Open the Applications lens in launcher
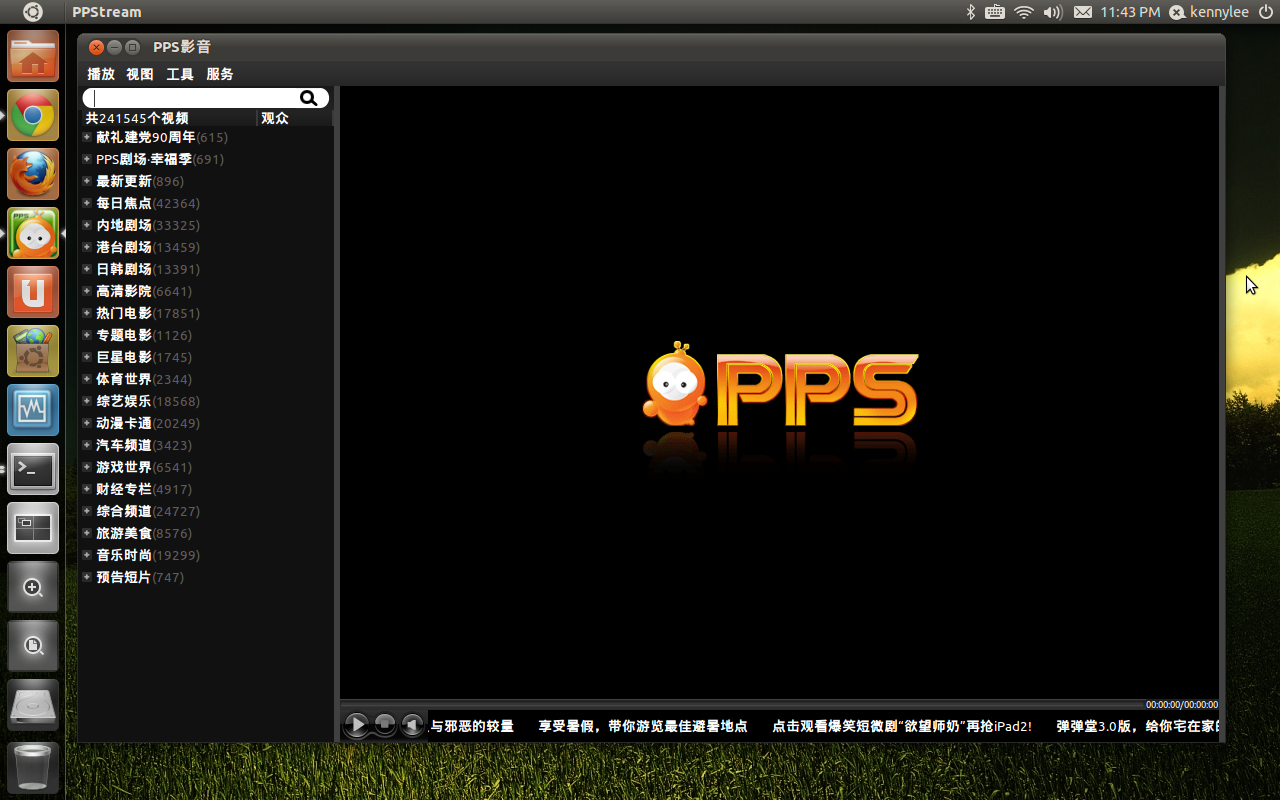The width and height of the screenshot is (1280, 800). [33, 587]
